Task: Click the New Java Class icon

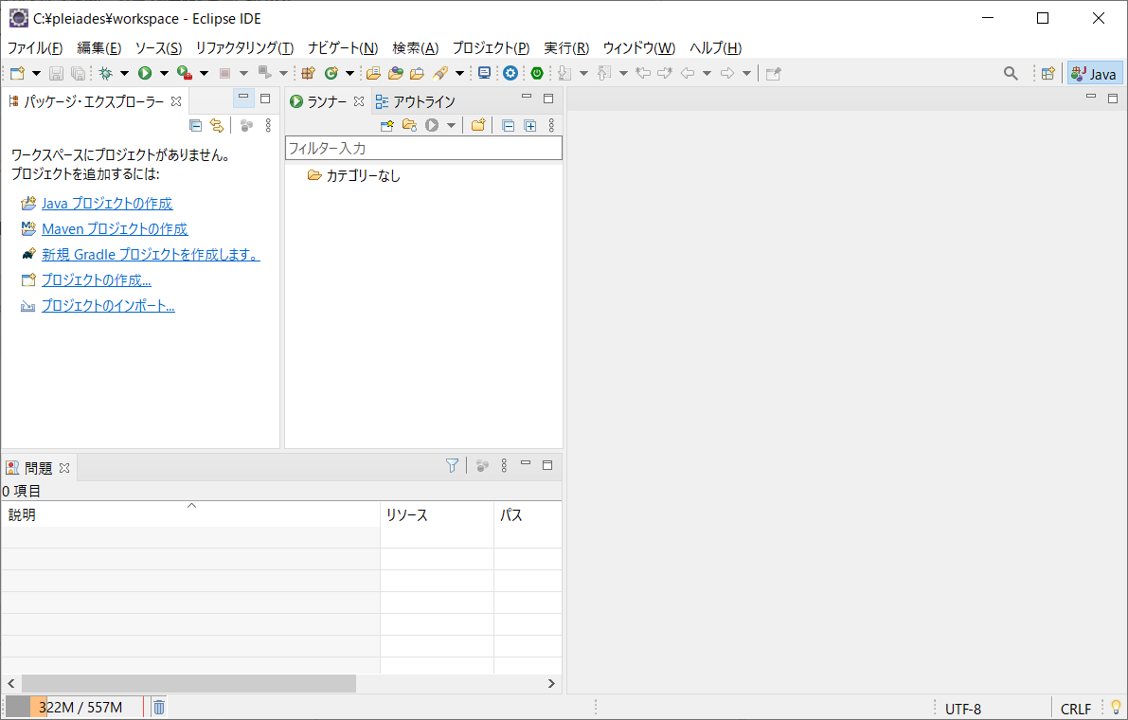Action: click(331, 73)
